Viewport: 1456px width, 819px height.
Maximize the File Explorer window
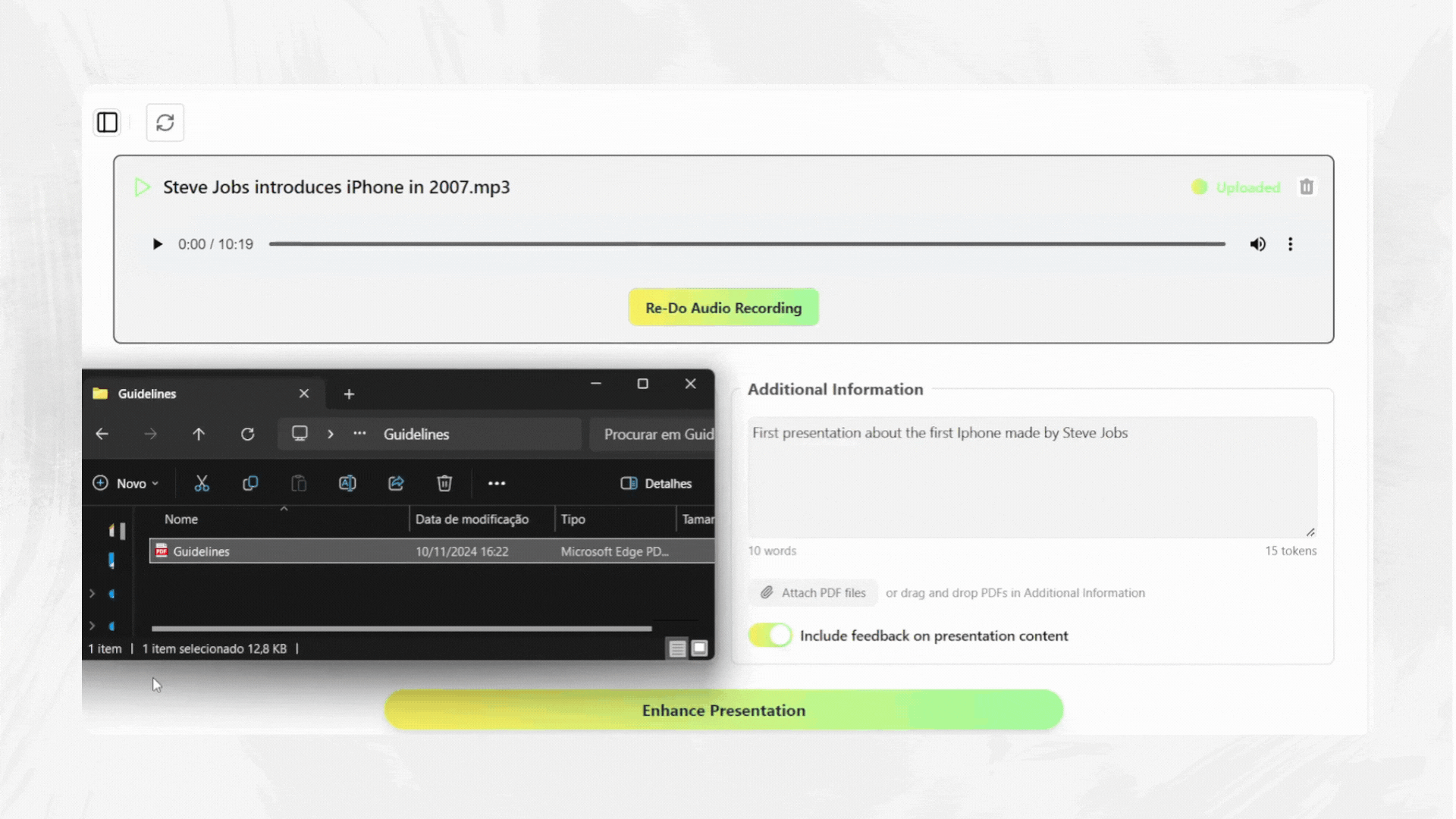(642, 384)
